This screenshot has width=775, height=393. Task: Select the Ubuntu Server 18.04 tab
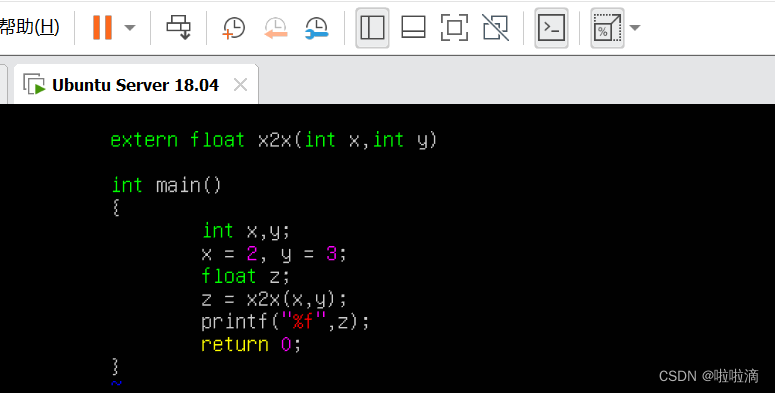pyautogui.click(x=135, y=85)
